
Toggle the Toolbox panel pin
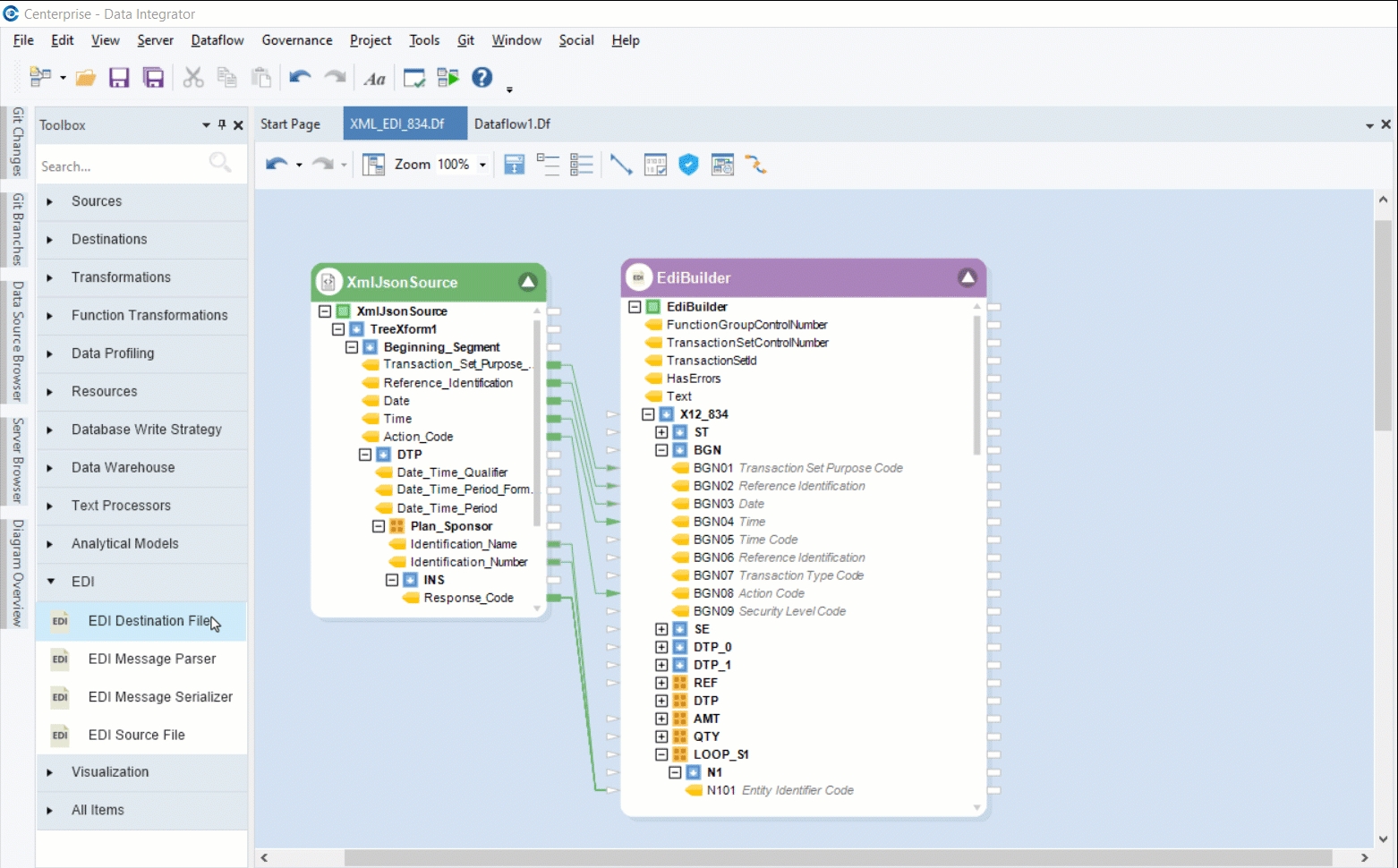tap(222, 125)
